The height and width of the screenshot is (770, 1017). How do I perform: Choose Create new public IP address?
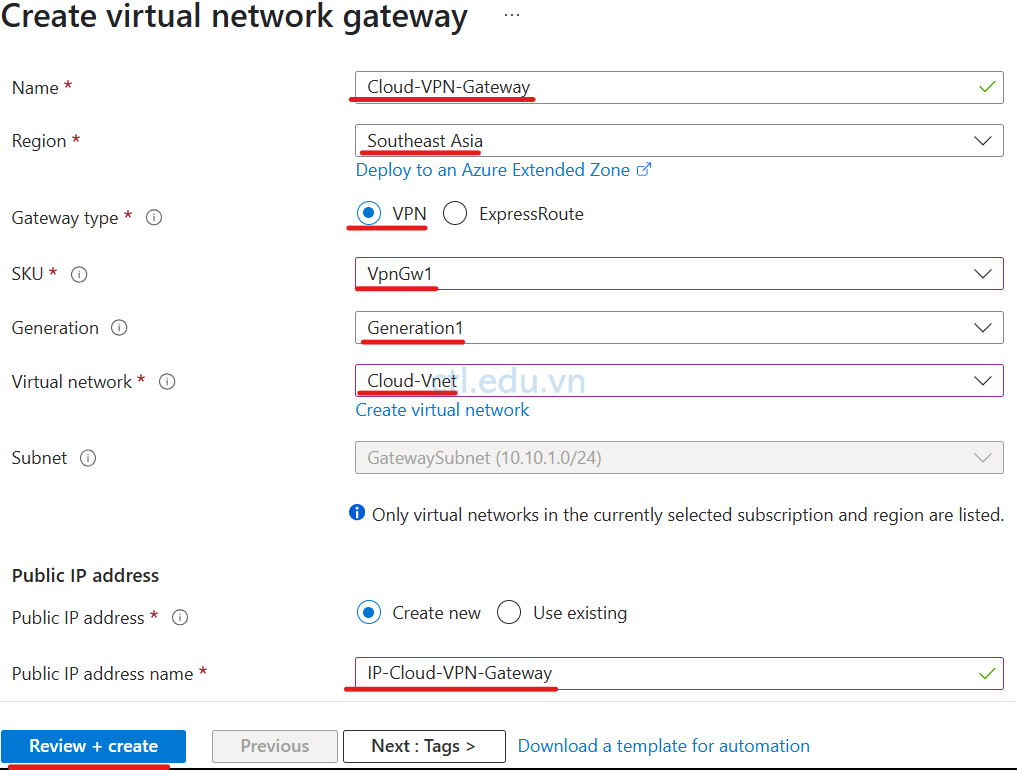tap(369, 612)
